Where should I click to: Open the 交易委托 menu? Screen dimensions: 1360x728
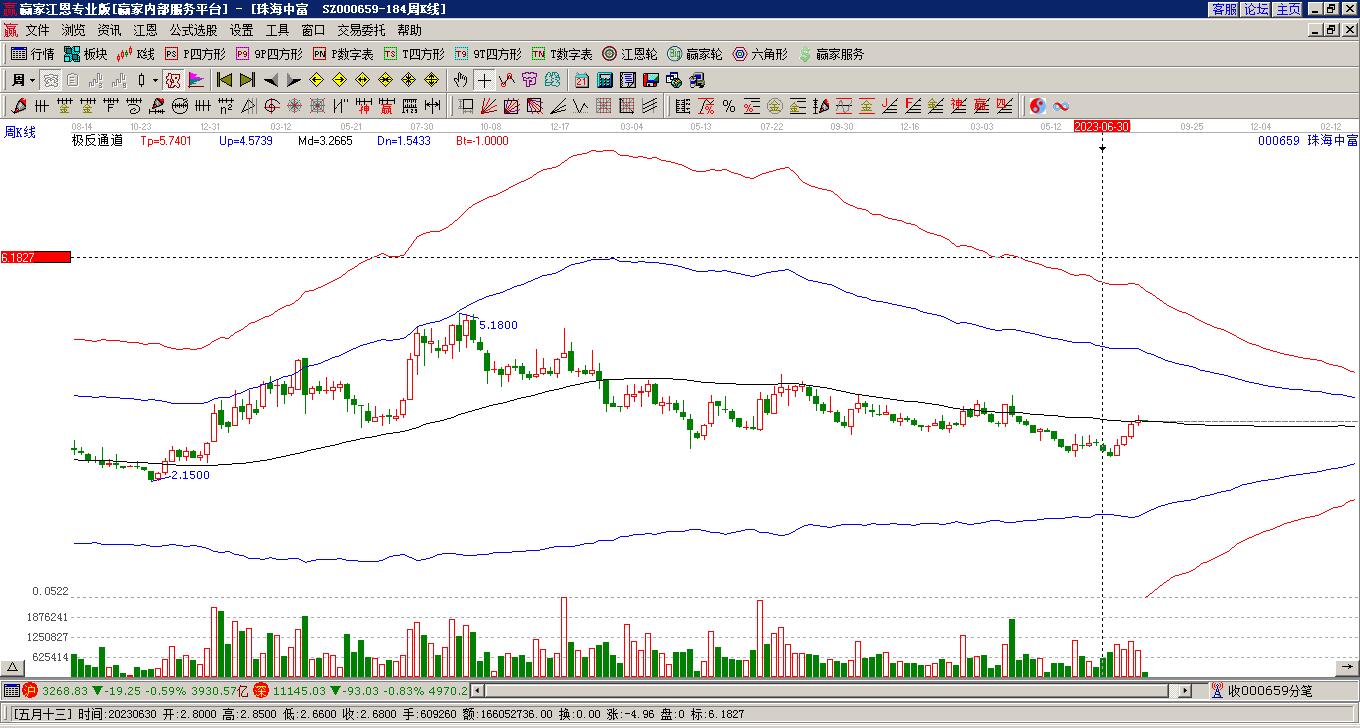[361, 31]
